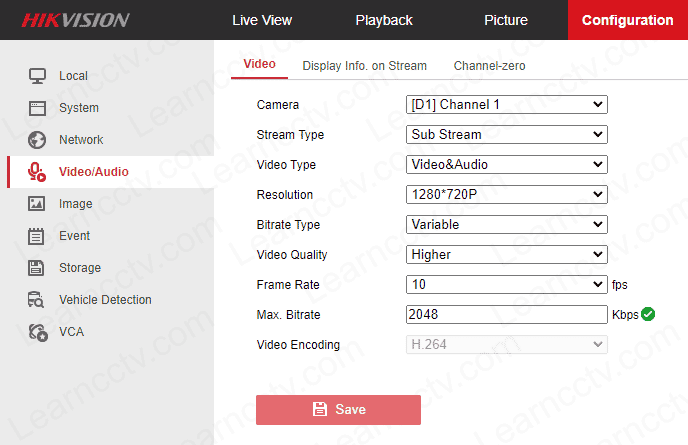688x445 pixels.
Task: Open the Stream Type dropdown
Action: 506,134
